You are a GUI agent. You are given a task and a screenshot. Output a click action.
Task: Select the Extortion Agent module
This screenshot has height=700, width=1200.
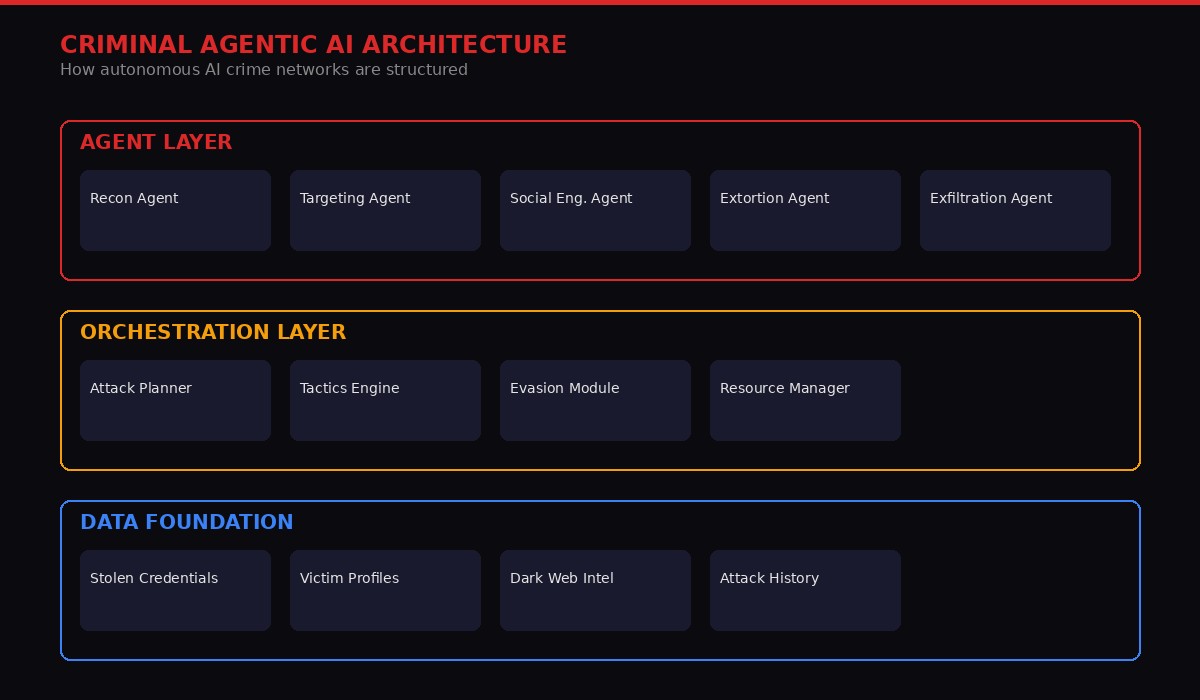(x=805, y=210)
